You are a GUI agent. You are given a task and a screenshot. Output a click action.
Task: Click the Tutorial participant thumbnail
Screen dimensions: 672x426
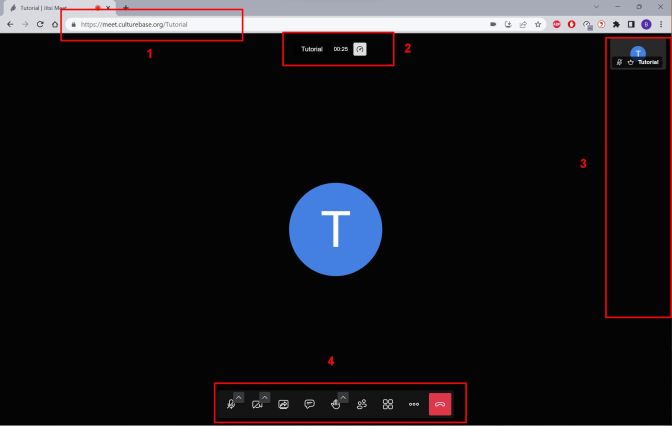638,55
